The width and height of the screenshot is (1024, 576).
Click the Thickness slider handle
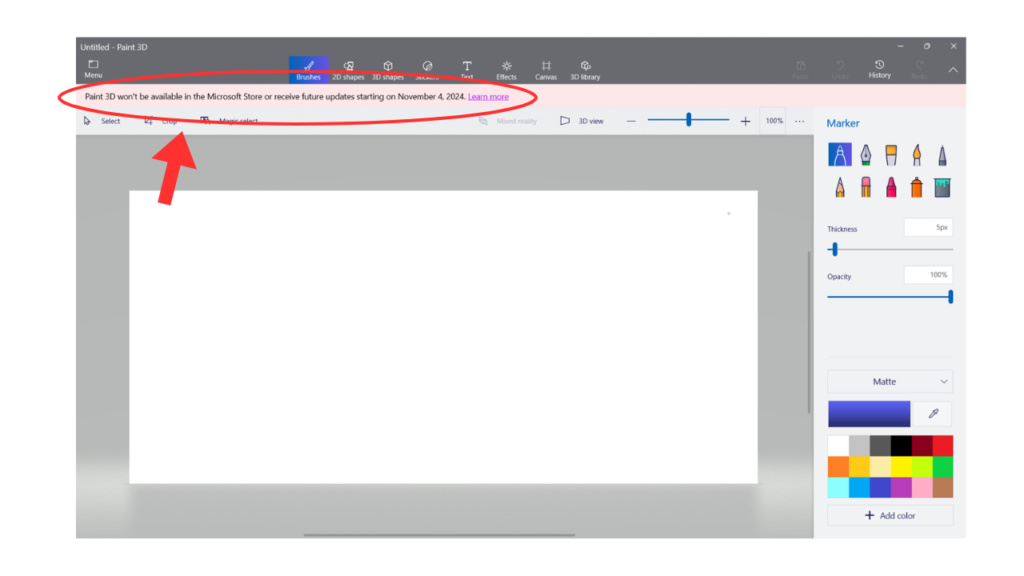tap(834, 249)
